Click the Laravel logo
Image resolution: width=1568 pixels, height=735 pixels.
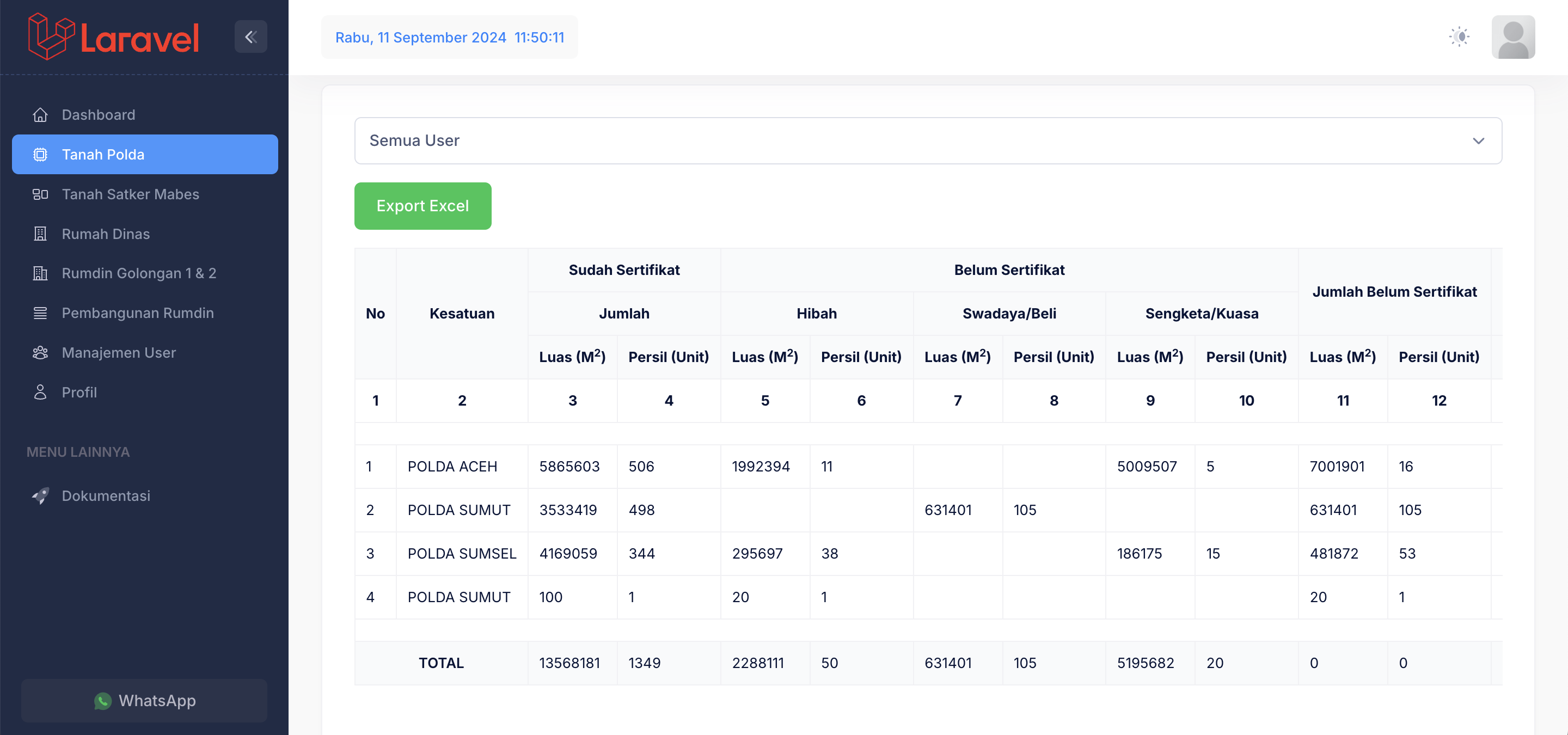[113, 36]
